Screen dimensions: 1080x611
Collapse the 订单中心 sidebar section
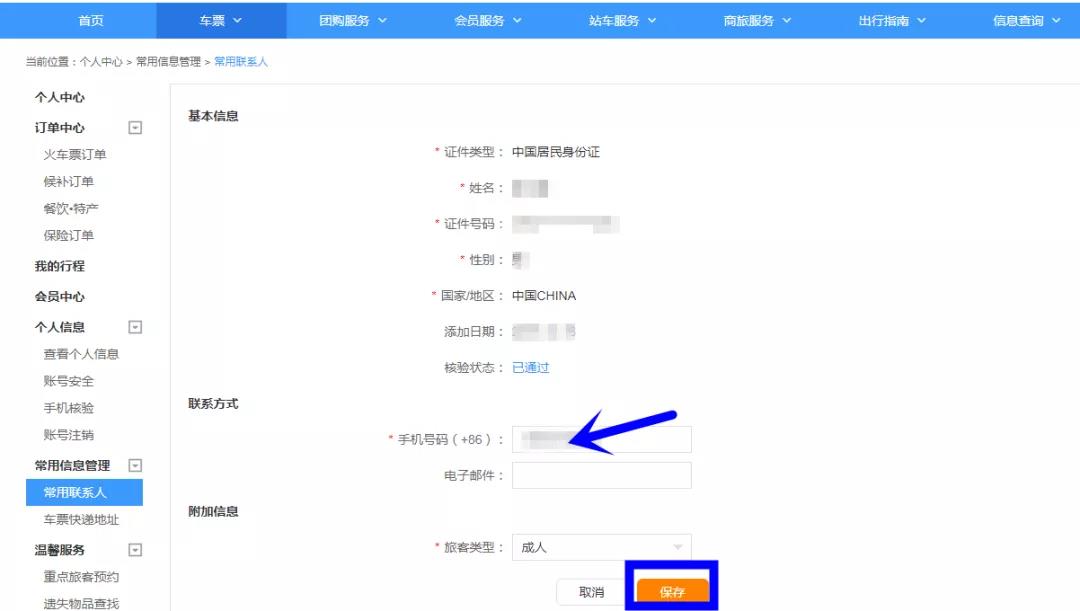[x=135, y=128]
